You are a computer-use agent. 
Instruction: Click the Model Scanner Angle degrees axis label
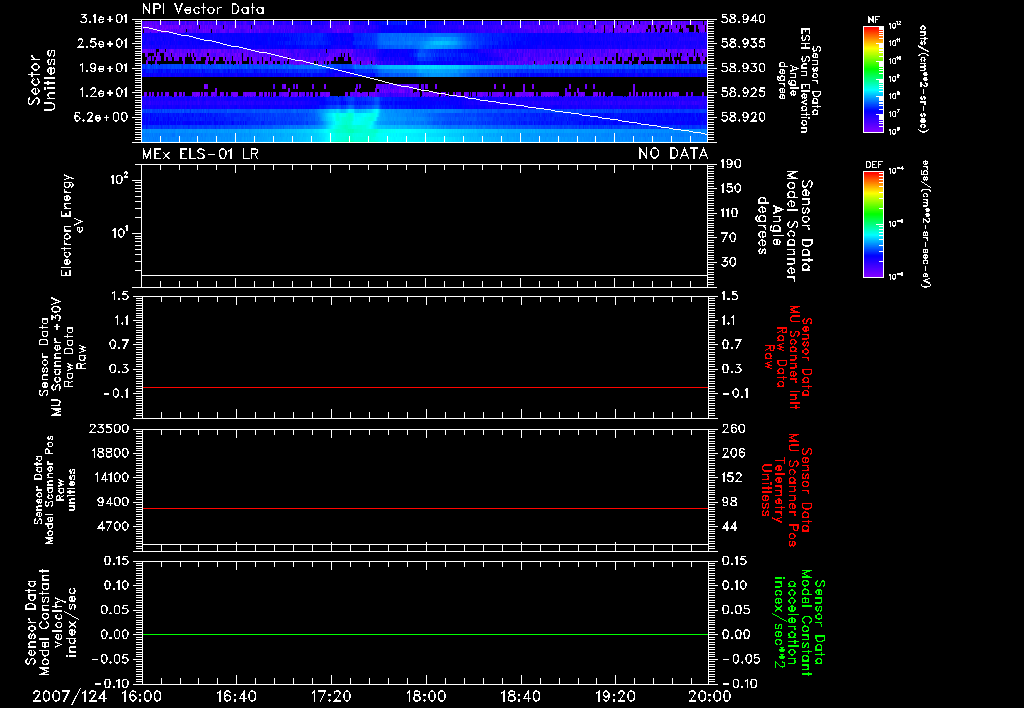[784, 226]
